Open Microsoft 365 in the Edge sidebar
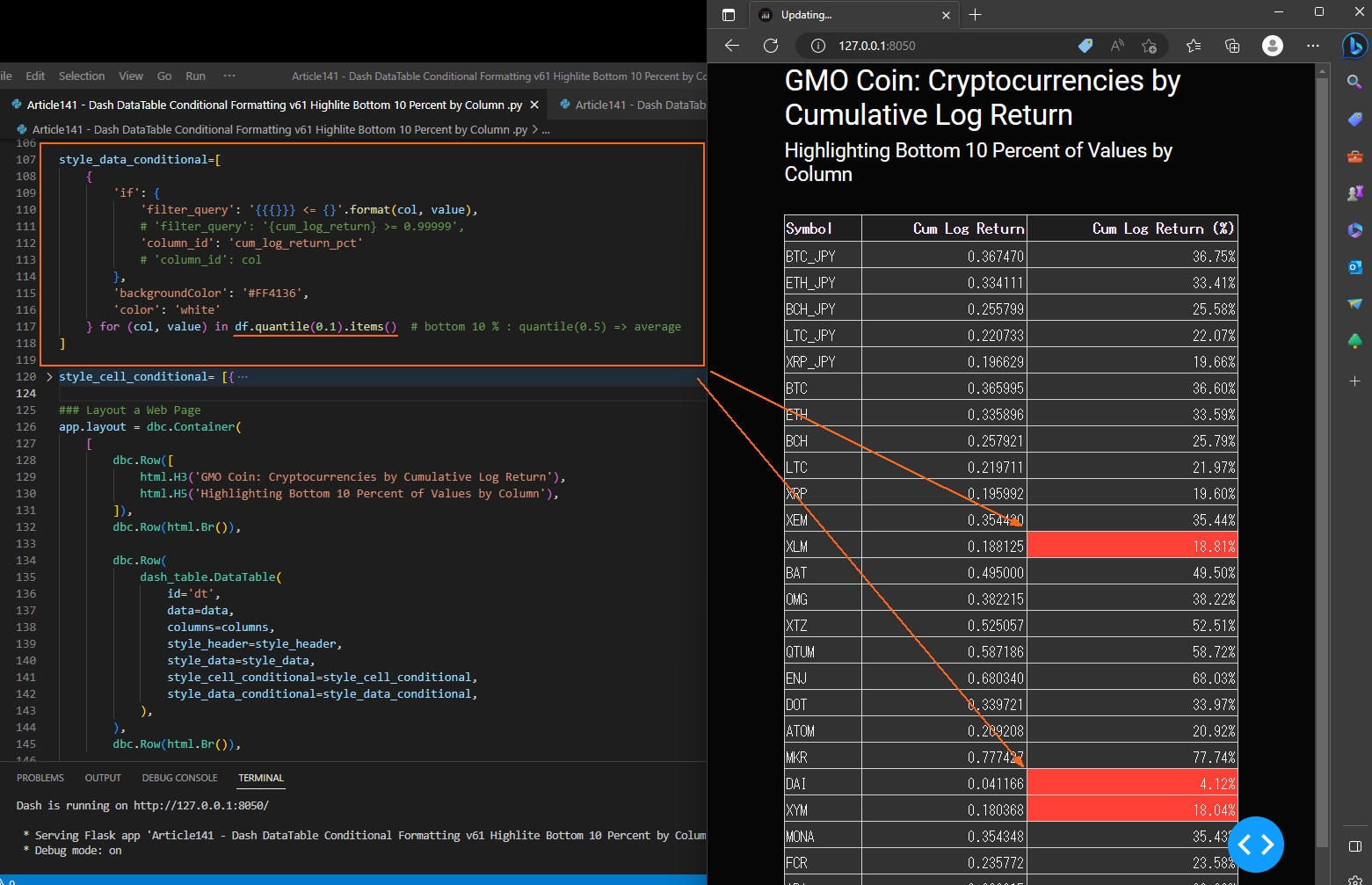The image size is (1372, 885). [1354, 229]
